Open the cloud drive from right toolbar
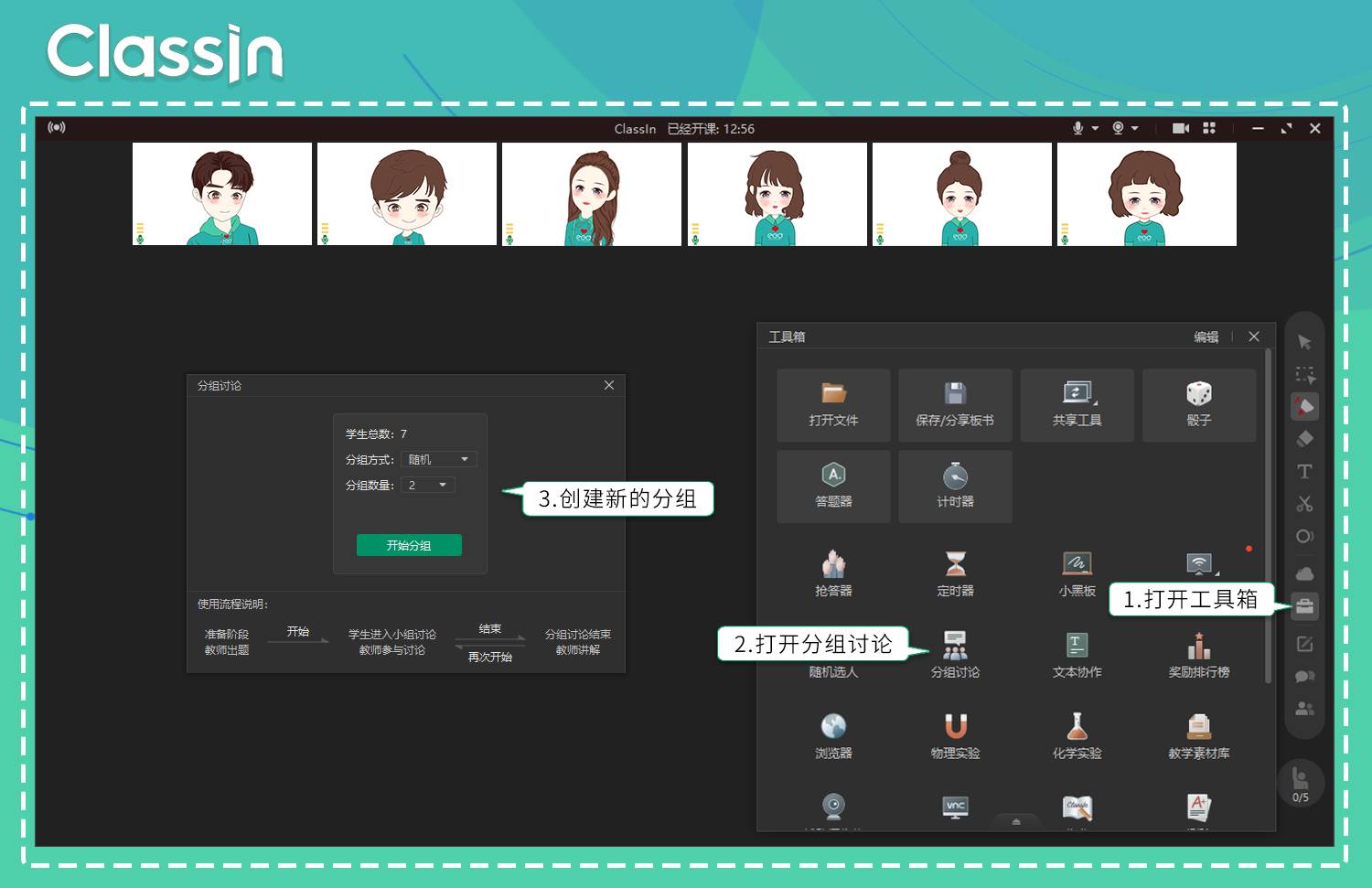1372x888 pixels. 1304,573
